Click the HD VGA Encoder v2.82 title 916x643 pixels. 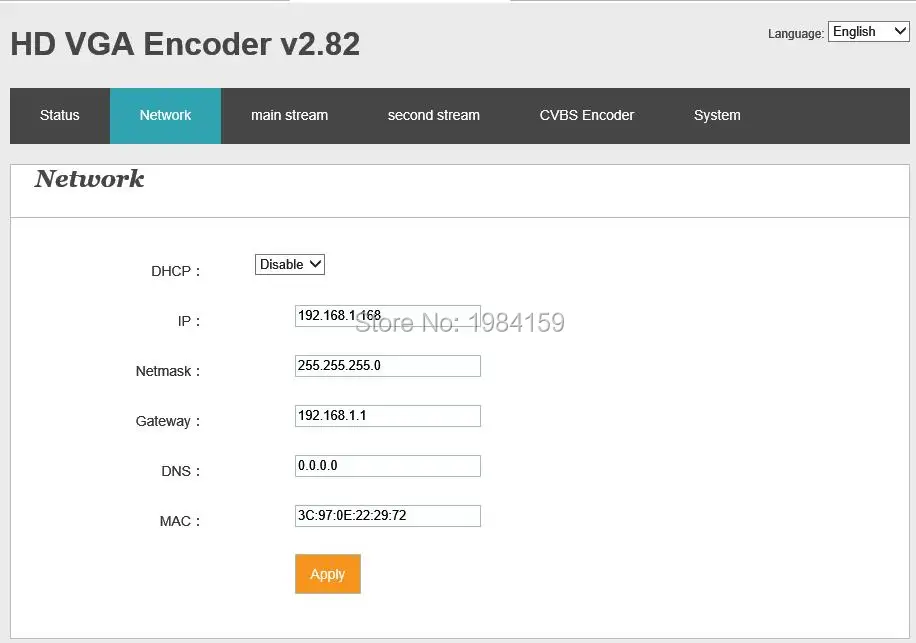(x=185, y=44)
